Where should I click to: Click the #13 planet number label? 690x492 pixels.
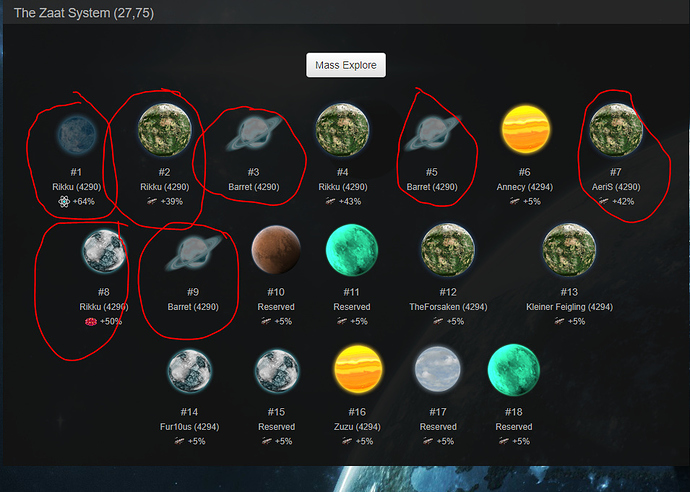(569, 292)
